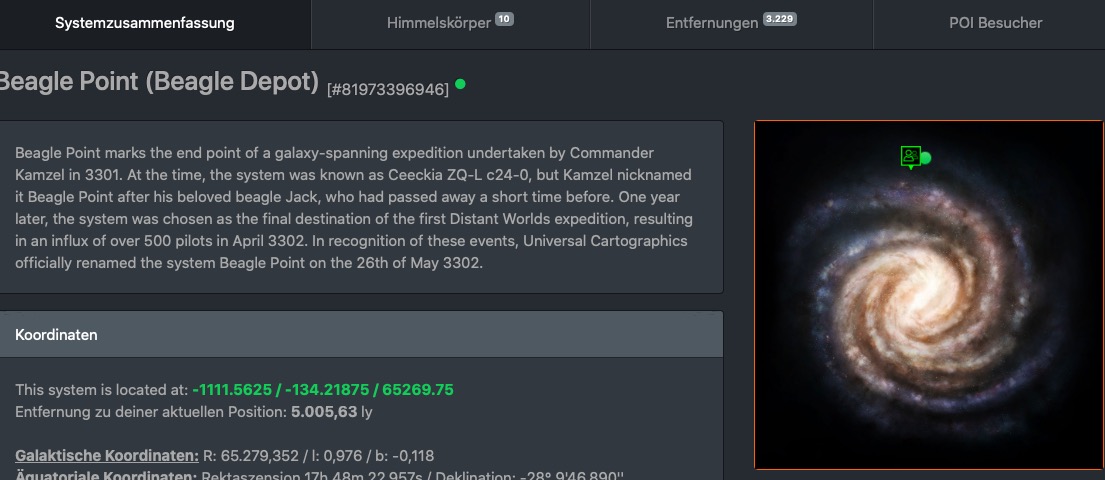
Task: Open the Galaktische Koordinaten link
Action: [x=107, y=456]
